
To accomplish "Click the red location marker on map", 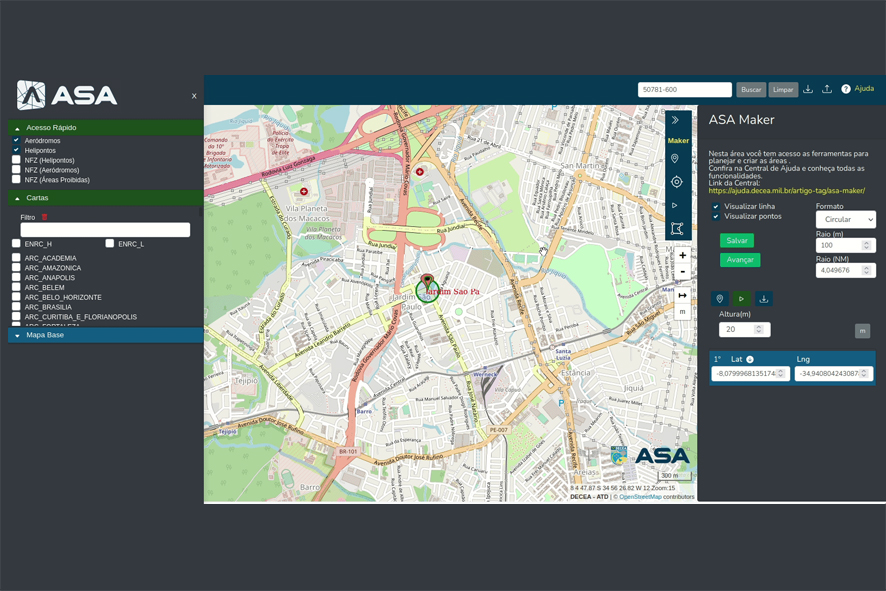I will 427,282.
